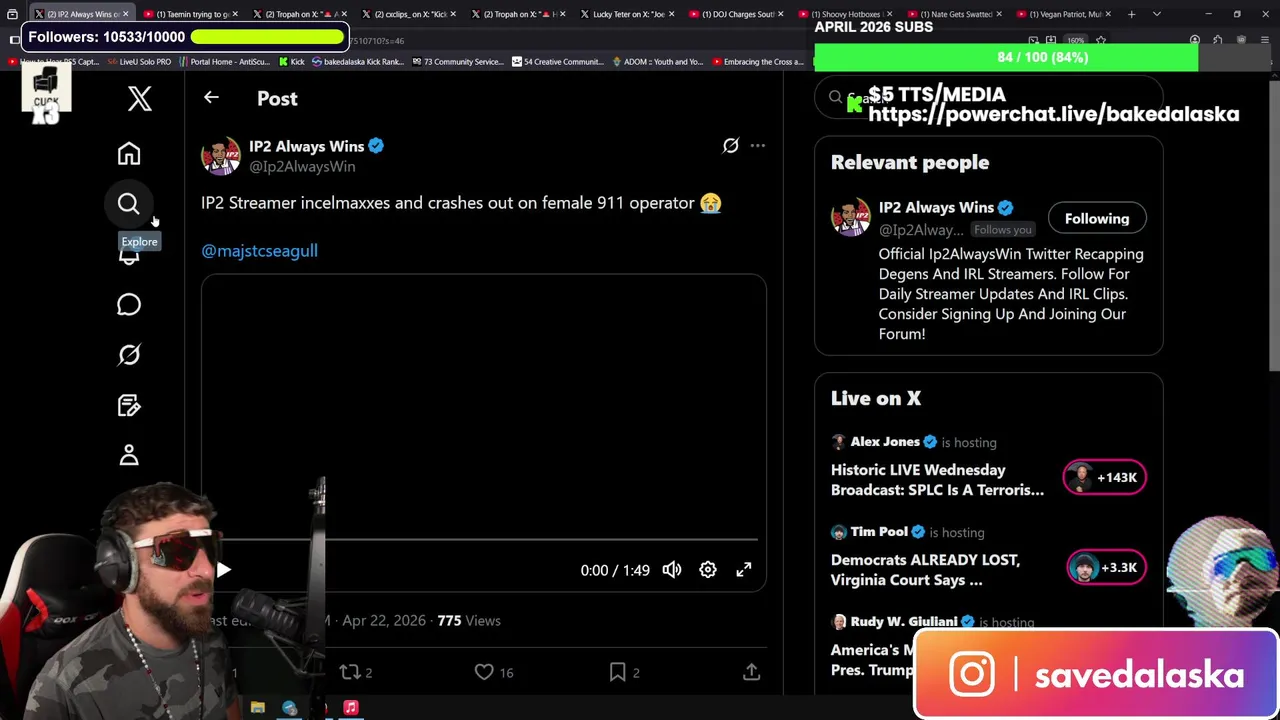Open the music app in taskbar

pyautogui.click(x=351, y=708)
